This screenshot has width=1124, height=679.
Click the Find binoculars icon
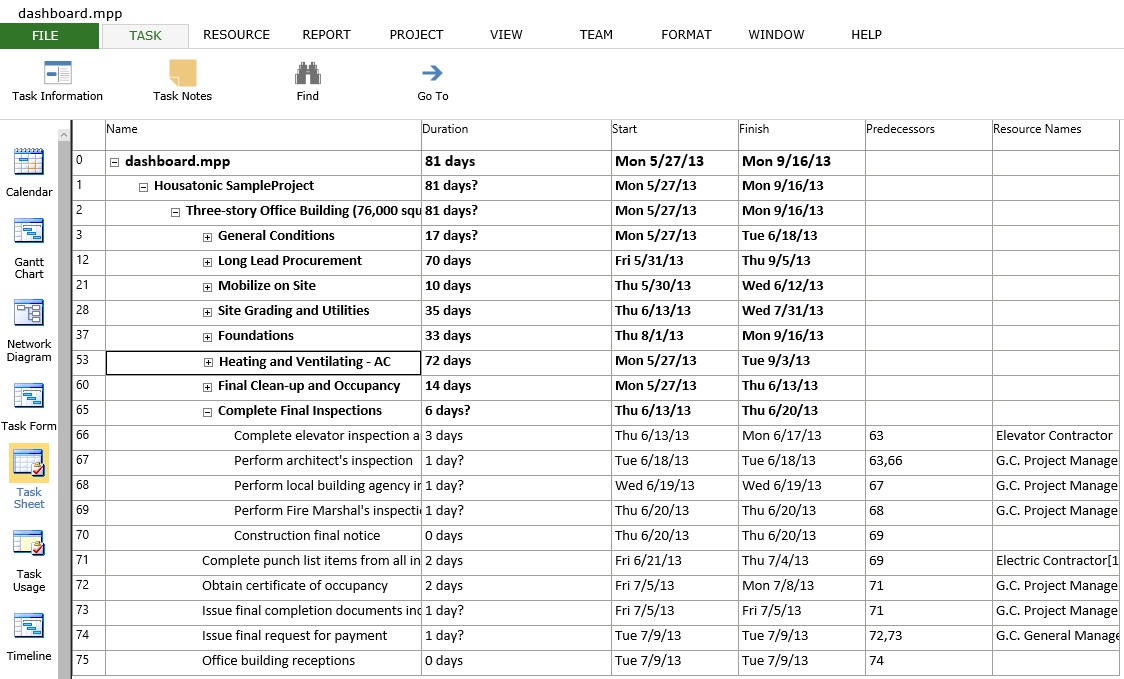point(307,79)
